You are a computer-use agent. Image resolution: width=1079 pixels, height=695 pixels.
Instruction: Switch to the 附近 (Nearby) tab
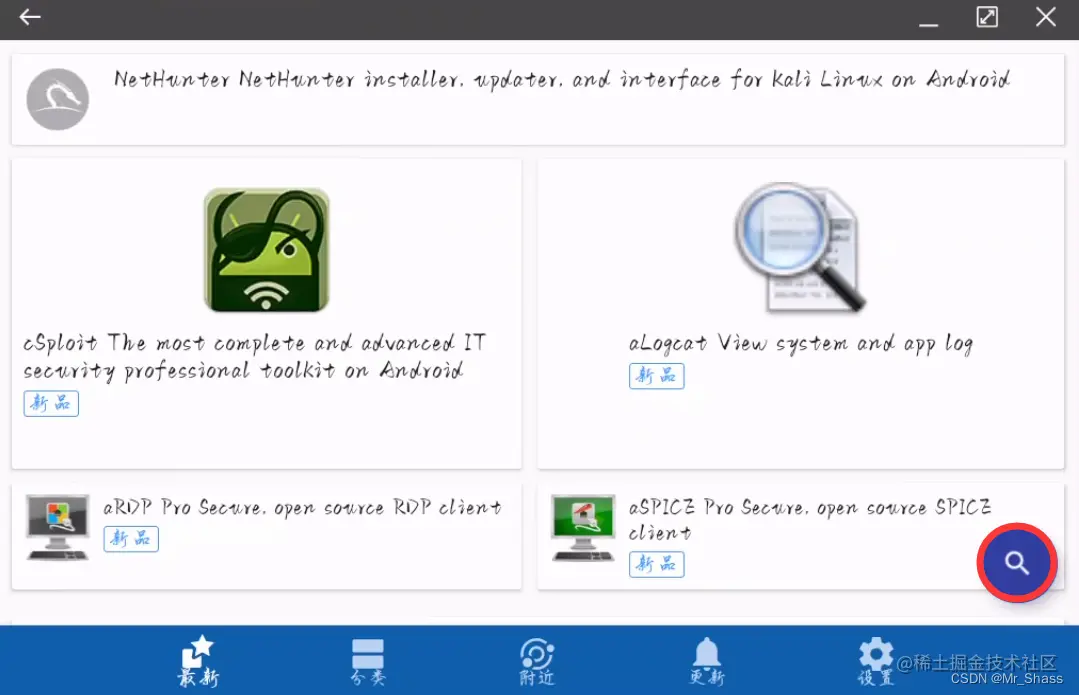click(537, 661)
